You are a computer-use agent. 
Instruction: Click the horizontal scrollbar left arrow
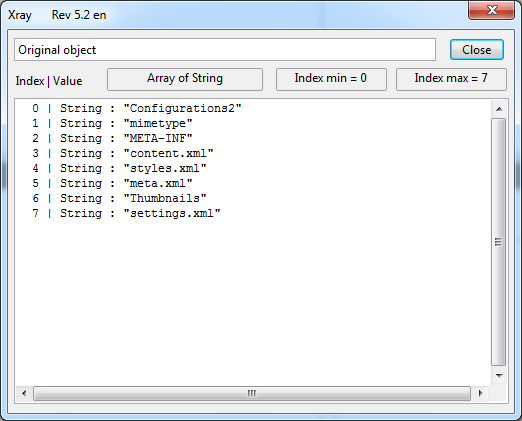(24, 393)
